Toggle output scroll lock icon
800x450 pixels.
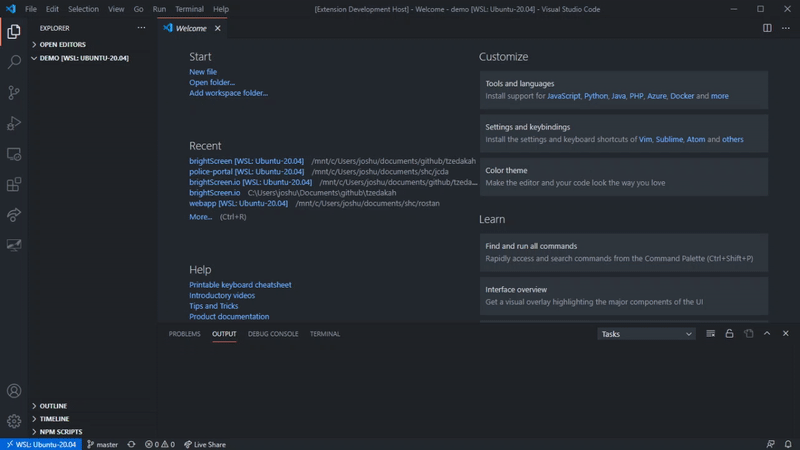tap(729, 334)
